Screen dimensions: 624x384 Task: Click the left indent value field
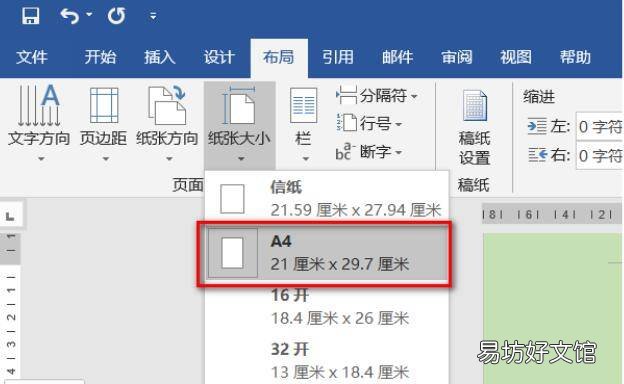(x=599, y=127)
